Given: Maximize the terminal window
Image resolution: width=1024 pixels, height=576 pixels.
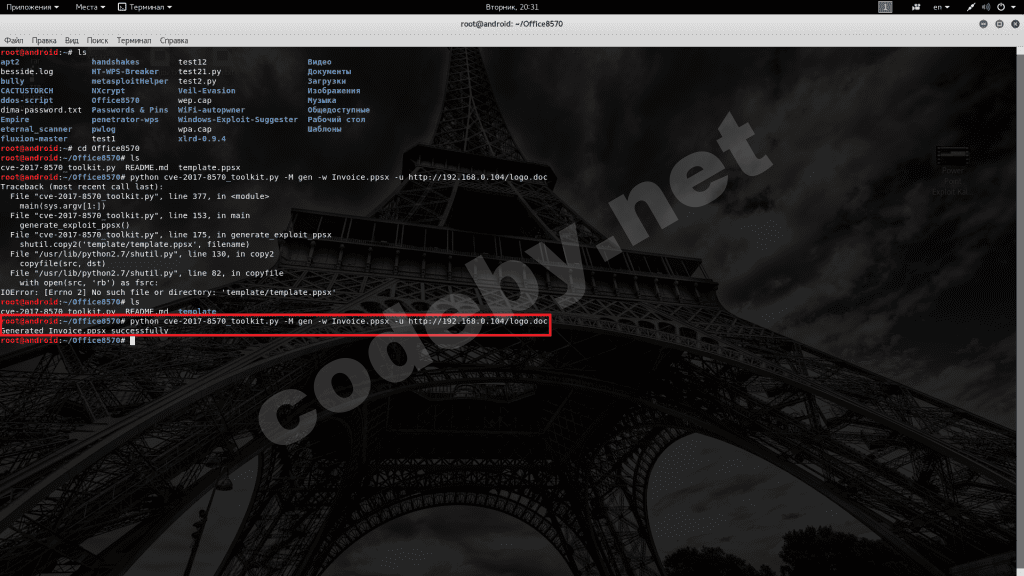Looking at the screenshot, I should tap(999, 24).
